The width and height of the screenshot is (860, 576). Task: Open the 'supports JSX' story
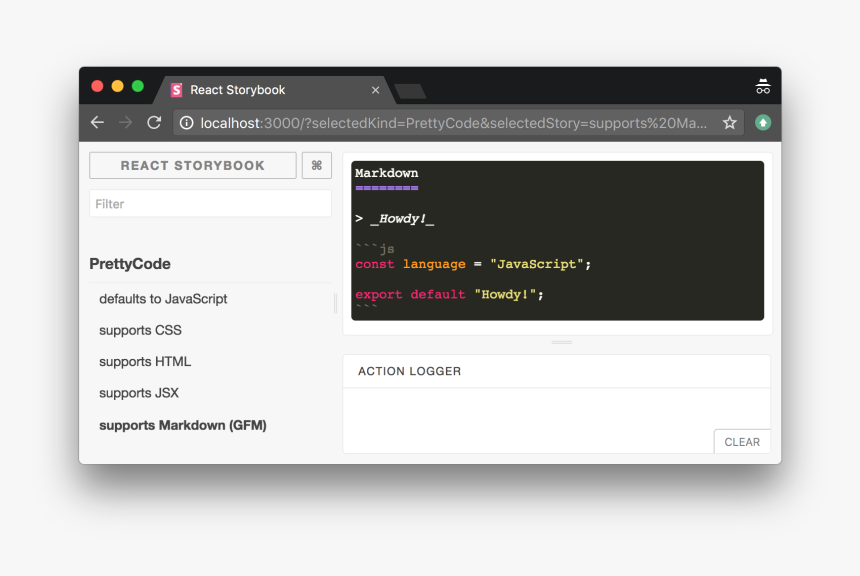(x=139, y=393)
